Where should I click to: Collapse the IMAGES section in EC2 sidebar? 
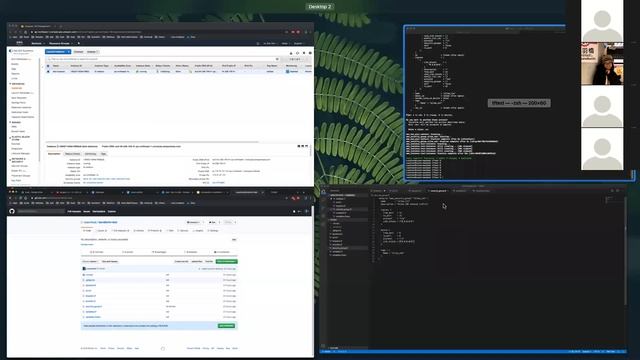click(x=11, y=122)
